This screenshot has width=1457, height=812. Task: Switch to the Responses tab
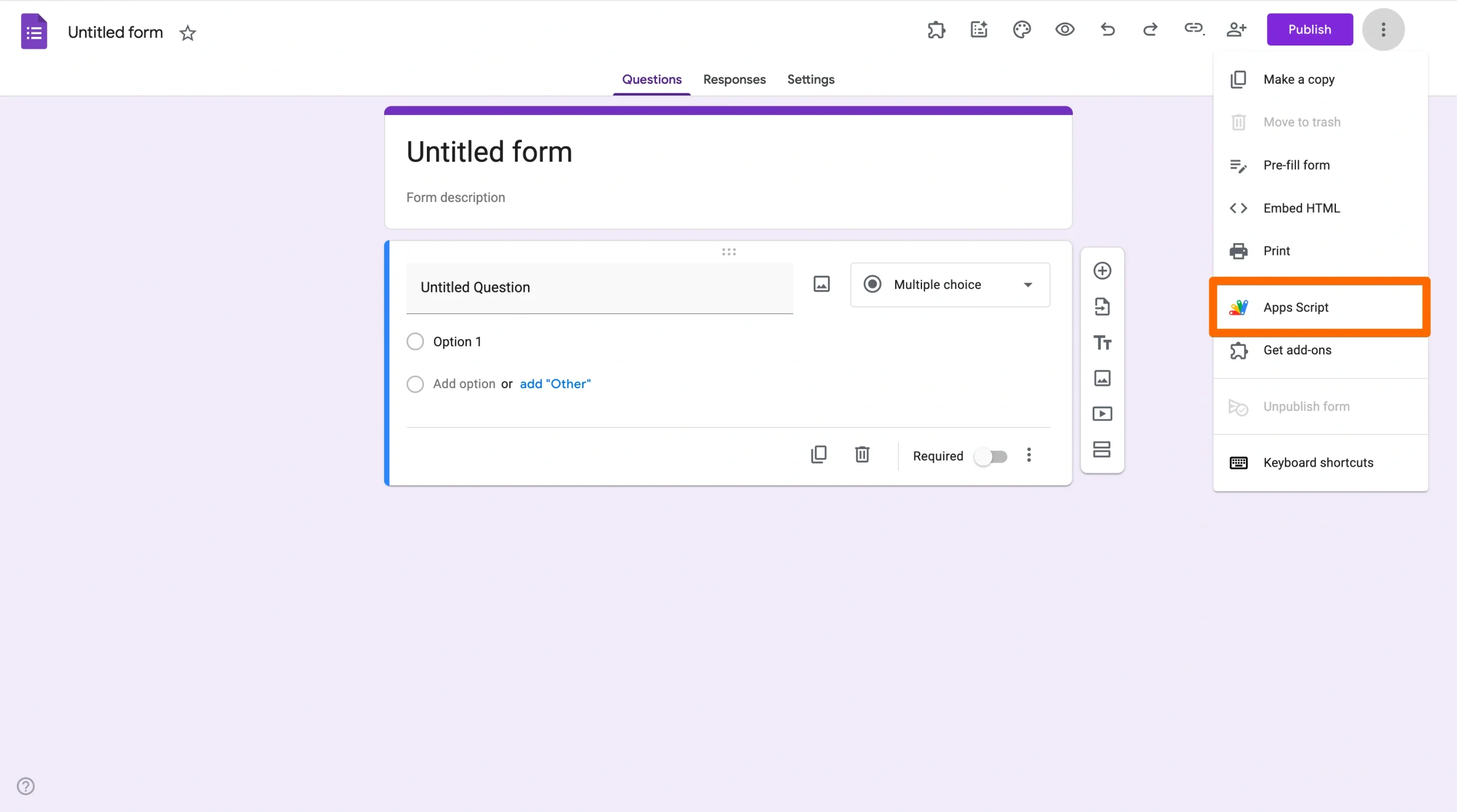[x=734, y=80]
